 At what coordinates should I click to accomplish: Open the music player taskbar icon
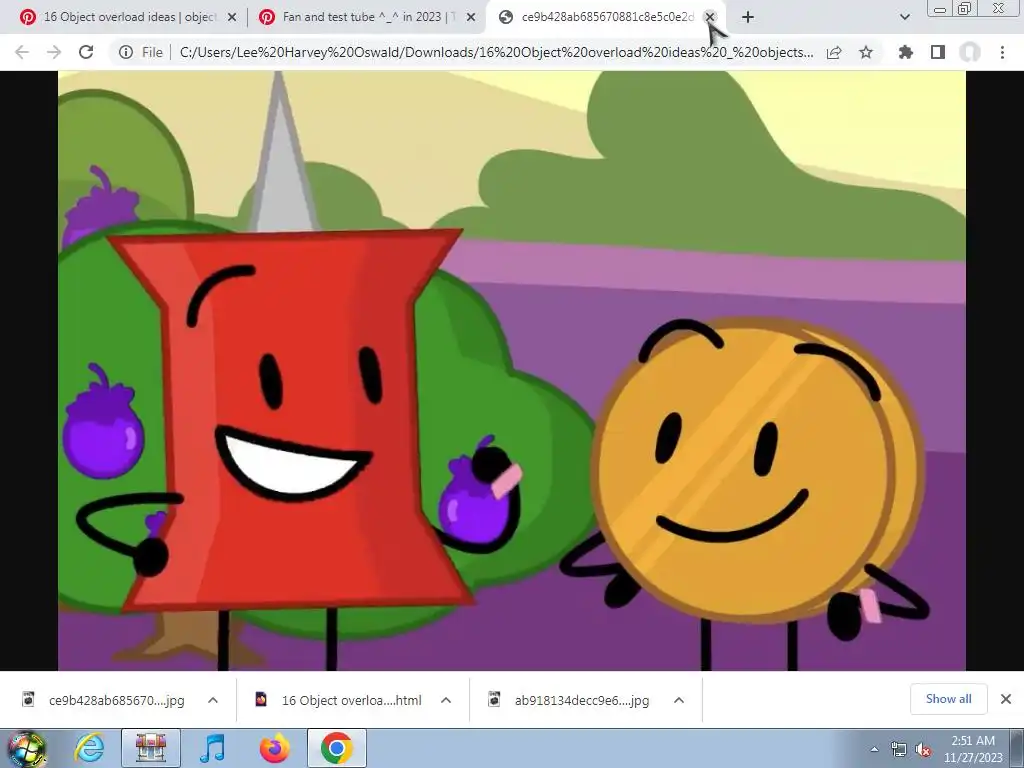pyautogui.click(x=212, y=748)
